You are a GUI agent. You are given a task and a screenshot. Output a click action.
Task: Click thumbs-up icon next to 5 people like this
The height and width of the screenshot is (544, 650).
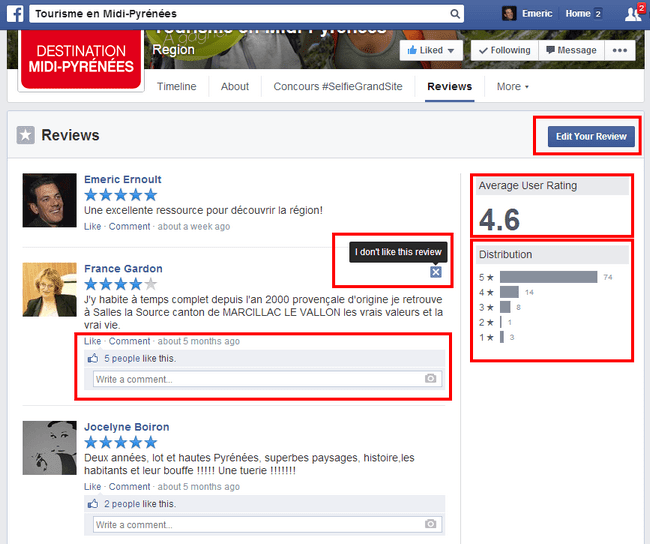point(93,358)
